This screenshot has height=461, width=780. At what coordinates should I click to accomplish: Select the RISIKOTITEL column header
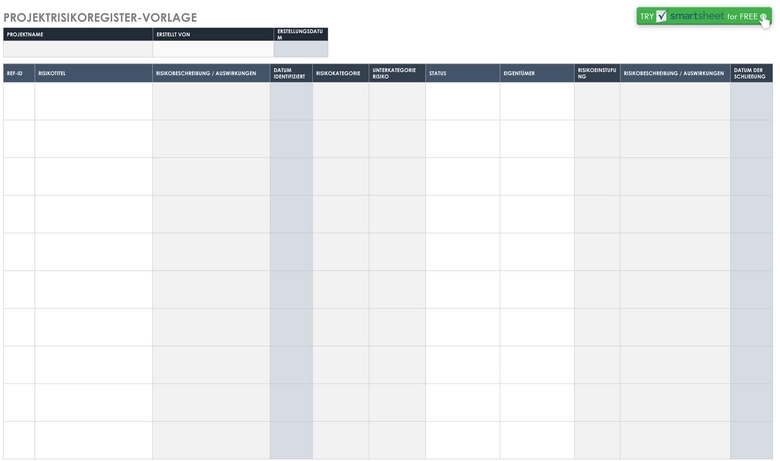point(94,73)
